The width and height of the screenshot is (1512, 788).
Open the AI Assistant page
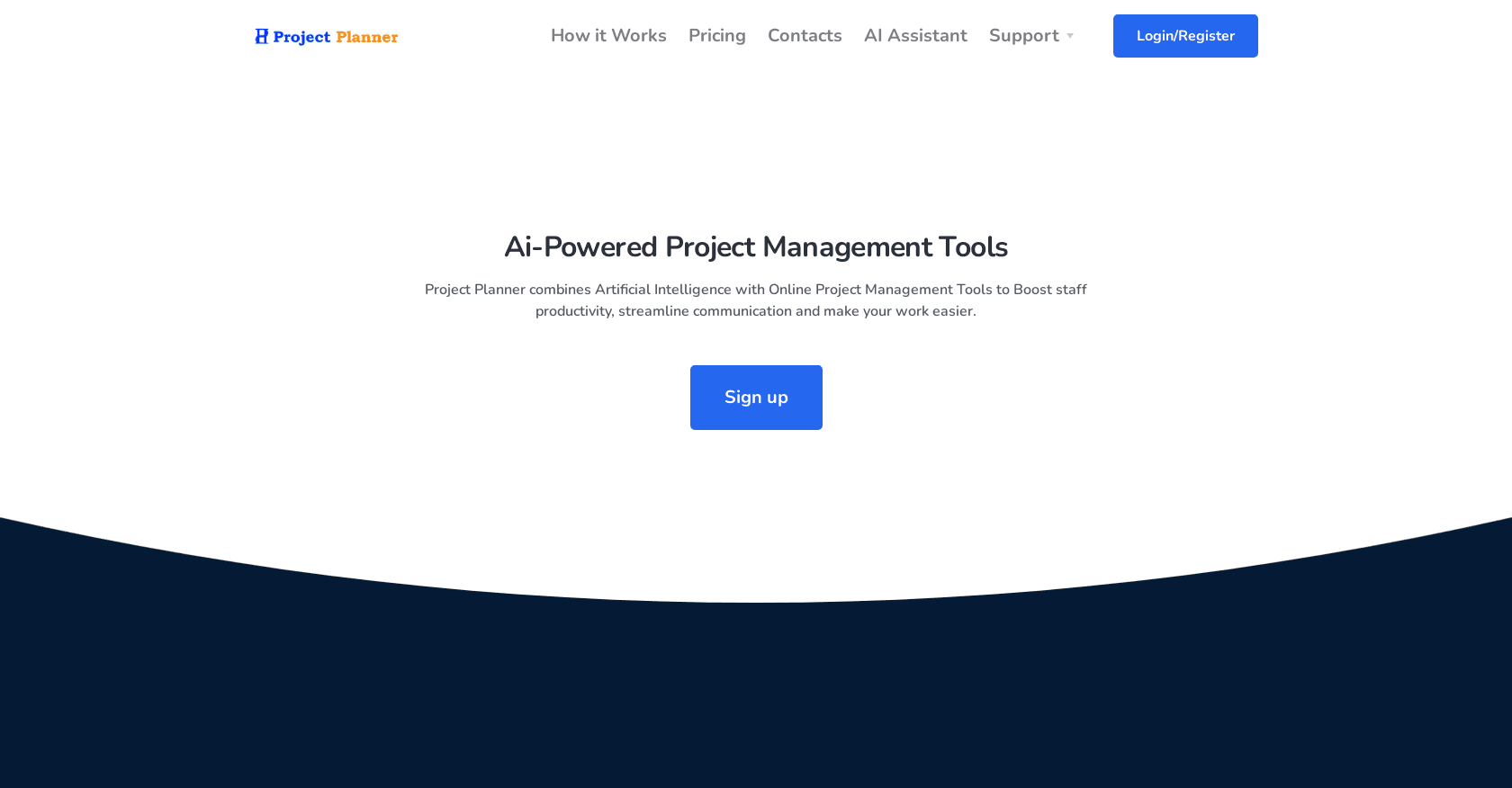click(915, 36)
